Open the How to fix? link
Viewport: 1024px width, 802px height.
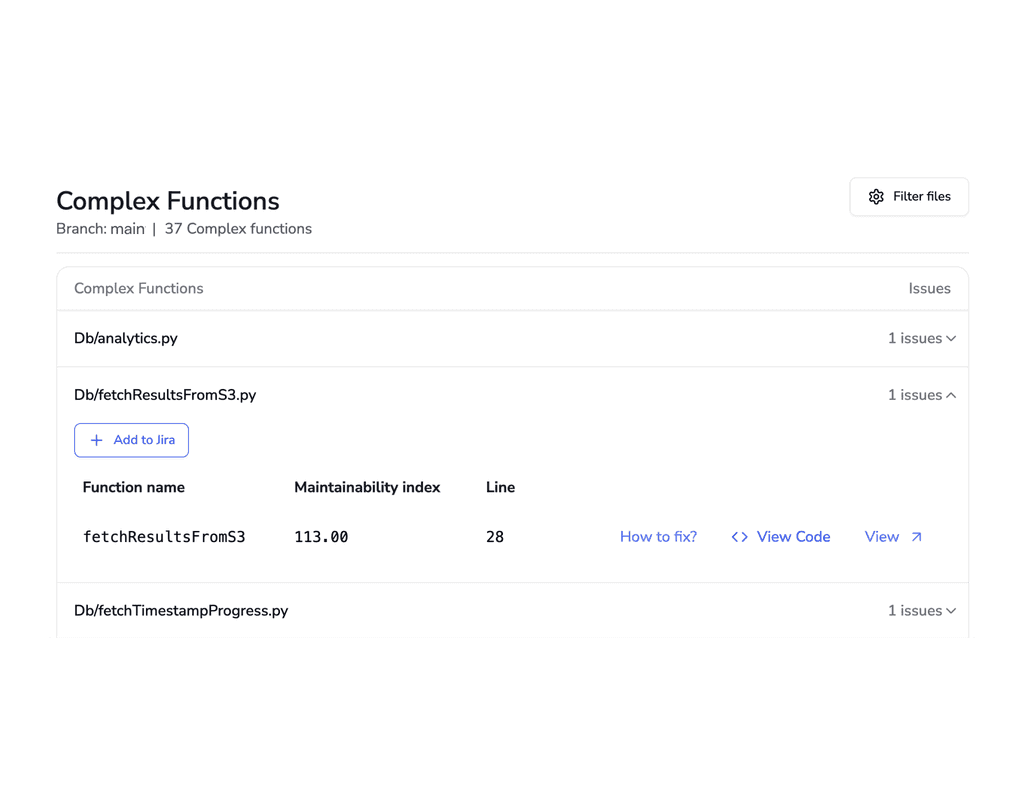coord(658,537)
